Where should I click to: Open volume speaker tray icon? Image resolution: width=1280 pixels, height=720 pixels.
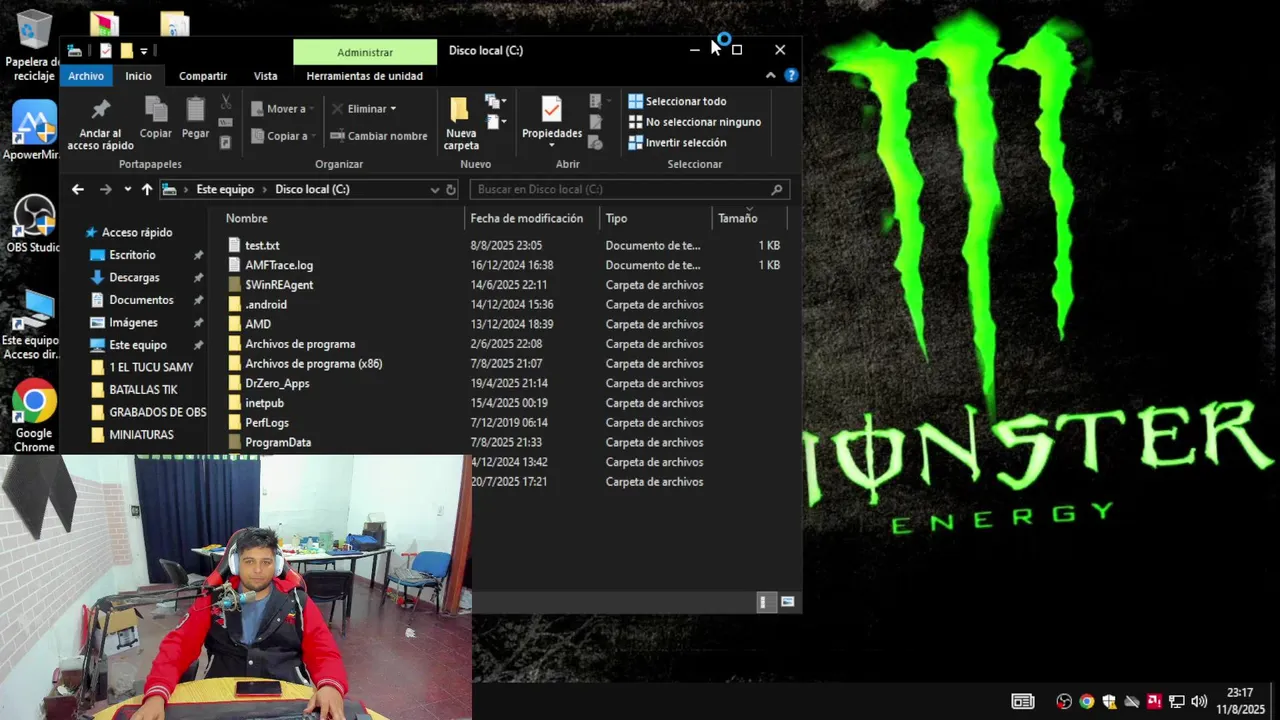click(x=1199, y=701)
